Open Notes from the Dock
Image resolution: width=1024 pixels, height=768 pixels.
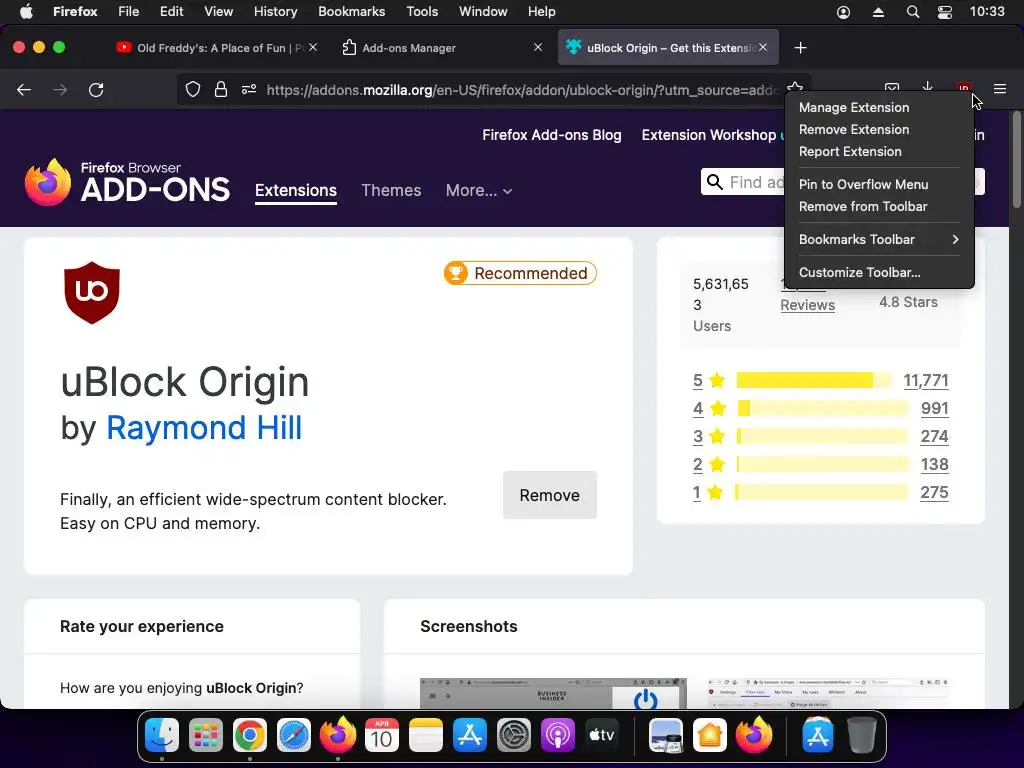pyautogui.click(x=426, y=735)
